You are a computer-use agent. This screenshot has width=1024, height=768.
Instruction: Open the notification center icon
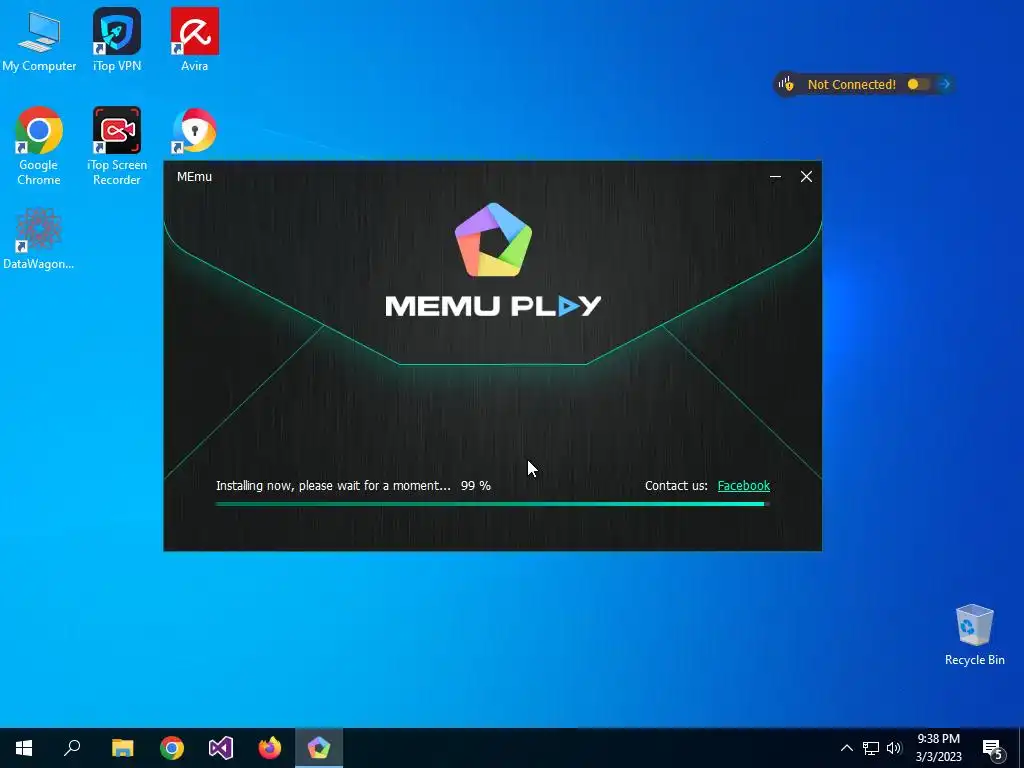pyautogui.click(x=993, y=748)
